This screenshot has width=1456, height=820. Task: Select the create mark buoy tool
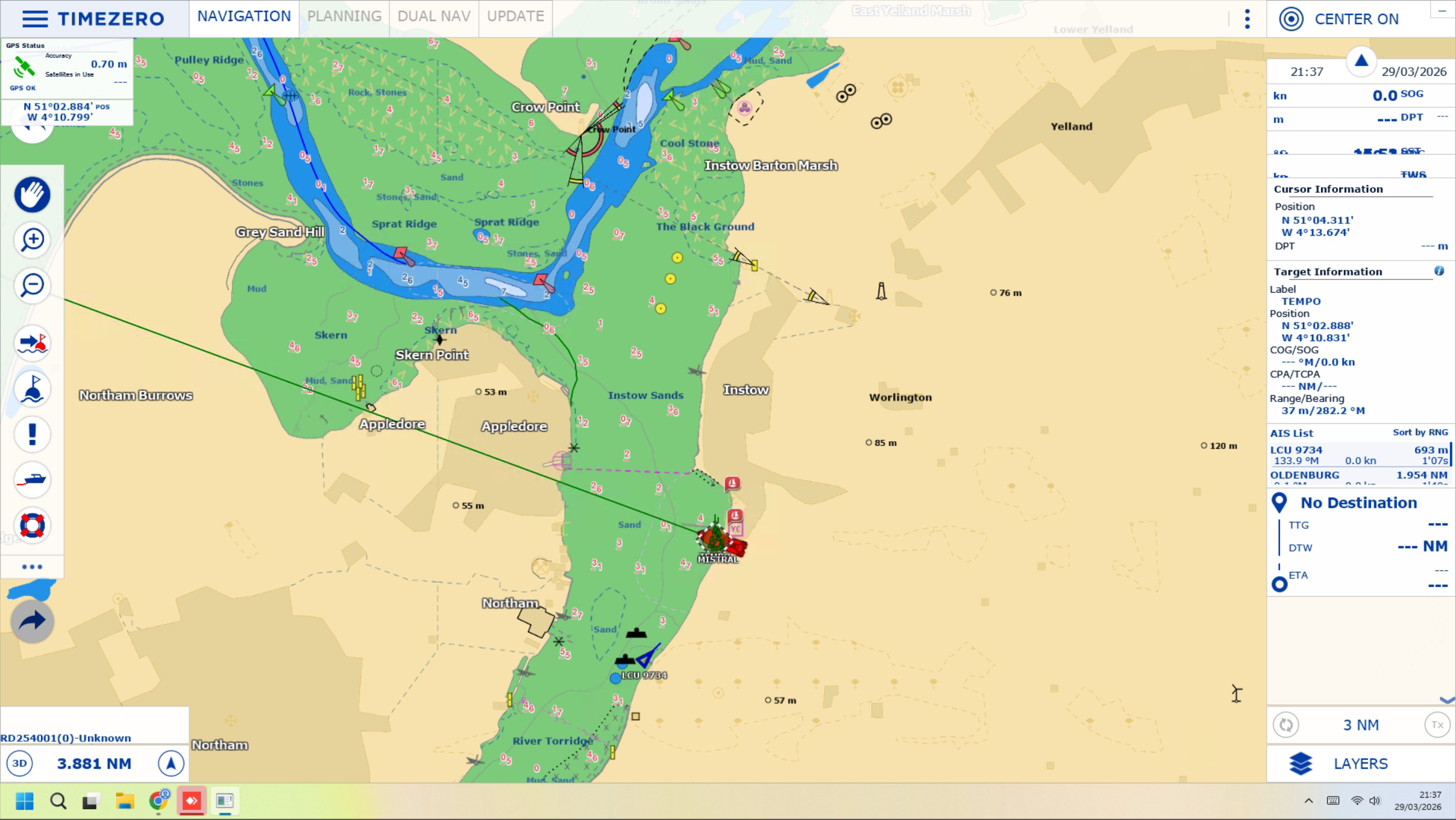(32, 389)
